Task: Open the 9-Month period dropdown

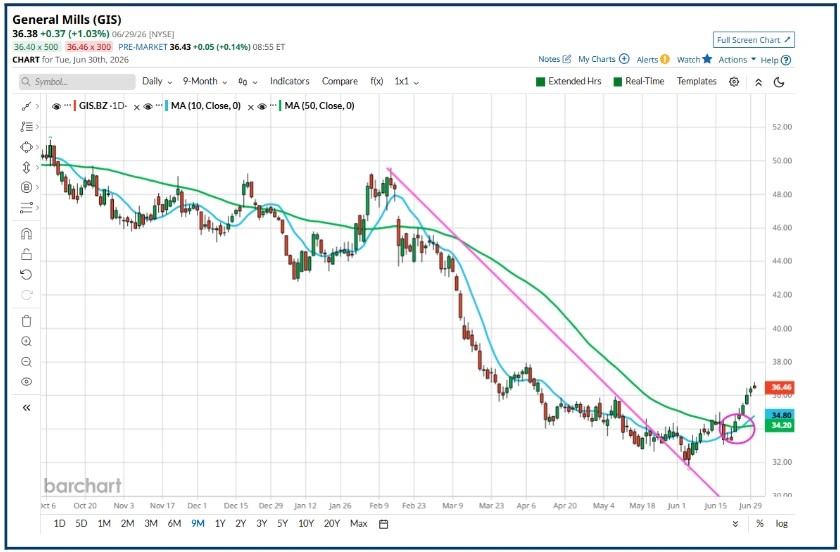Action: 205,81
